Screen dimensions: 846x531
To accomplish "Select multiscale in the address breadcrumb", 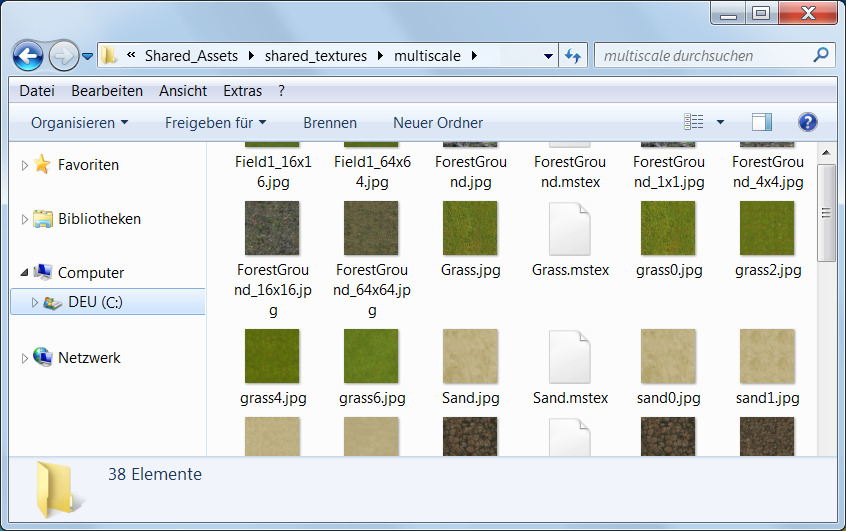I will [x=427, y=56].
